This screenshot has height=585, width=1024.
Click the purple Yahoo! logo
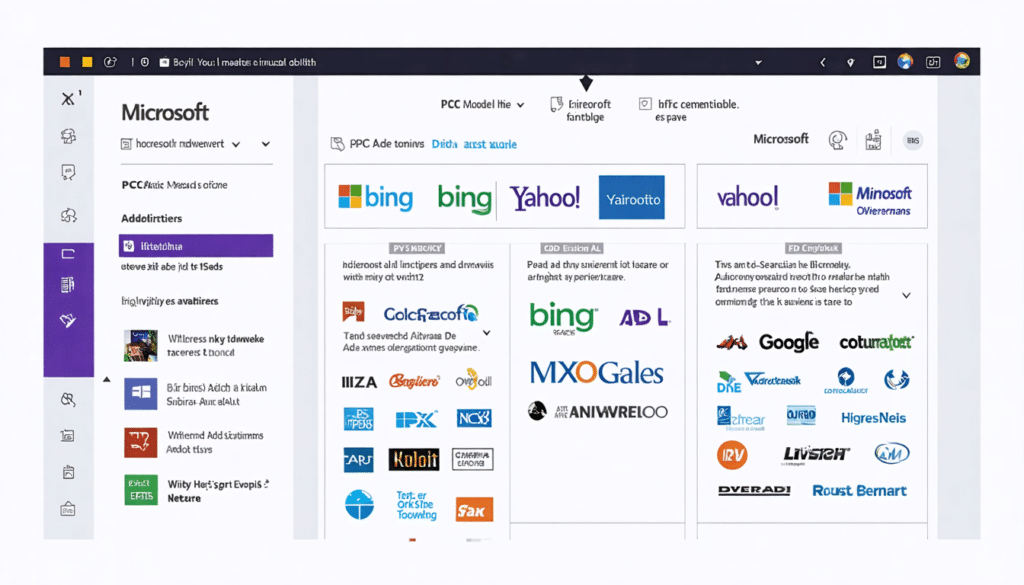pyautogui.click(x=545, y=197)
